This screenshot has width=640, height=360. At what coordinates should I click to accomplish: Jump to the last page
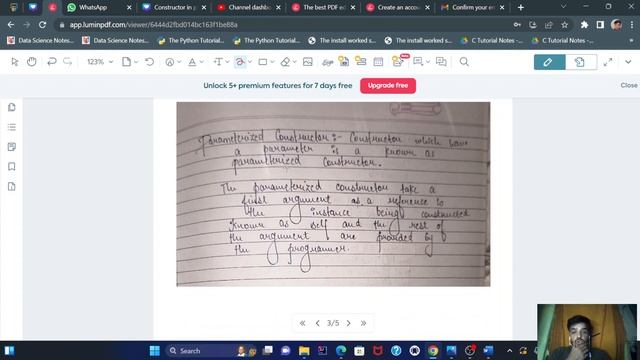pos(363,323)
